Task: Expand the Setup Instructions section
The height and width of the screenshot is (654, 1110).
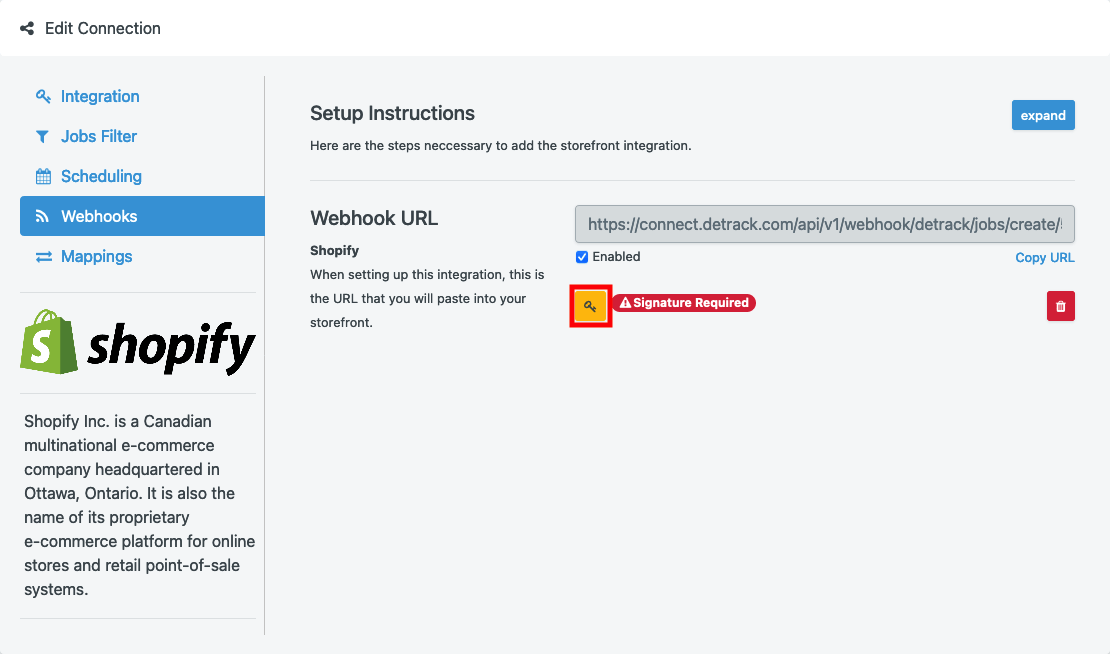Action: click(1042, 115)
